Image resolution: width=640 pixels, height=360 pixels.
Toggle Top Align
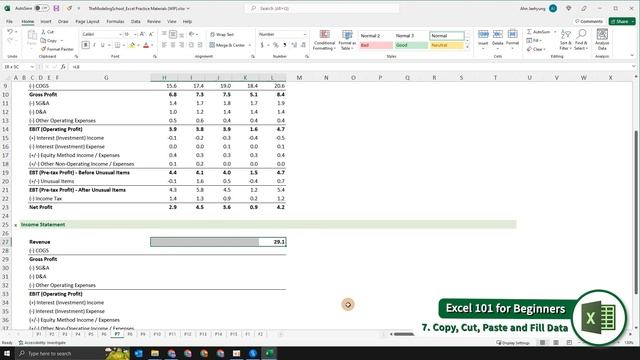[164, 34]
